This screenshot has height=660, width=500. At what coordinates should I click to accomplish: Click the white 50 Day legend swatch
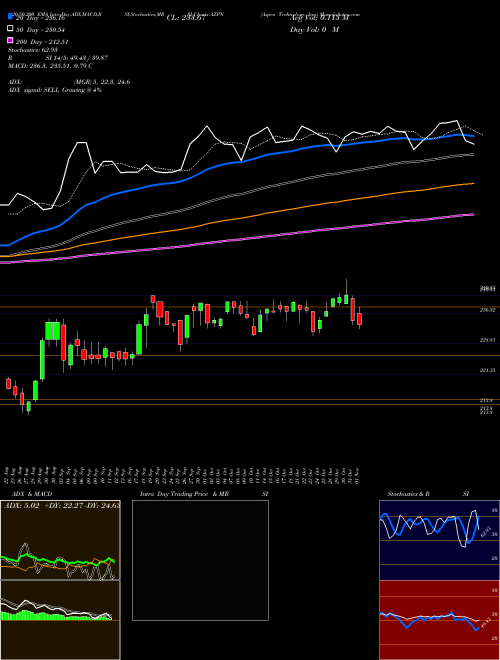10,28
